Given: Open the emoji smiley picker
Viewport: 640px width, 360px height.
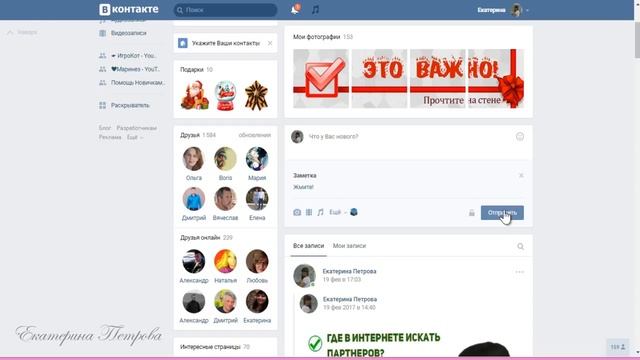Looking at the screenshot, I should [520, 137].
